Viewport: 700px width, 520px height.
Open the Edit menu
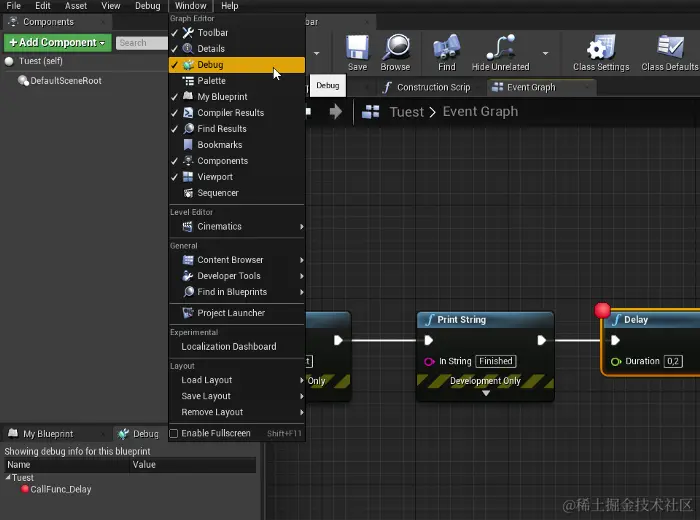[42, 6]
